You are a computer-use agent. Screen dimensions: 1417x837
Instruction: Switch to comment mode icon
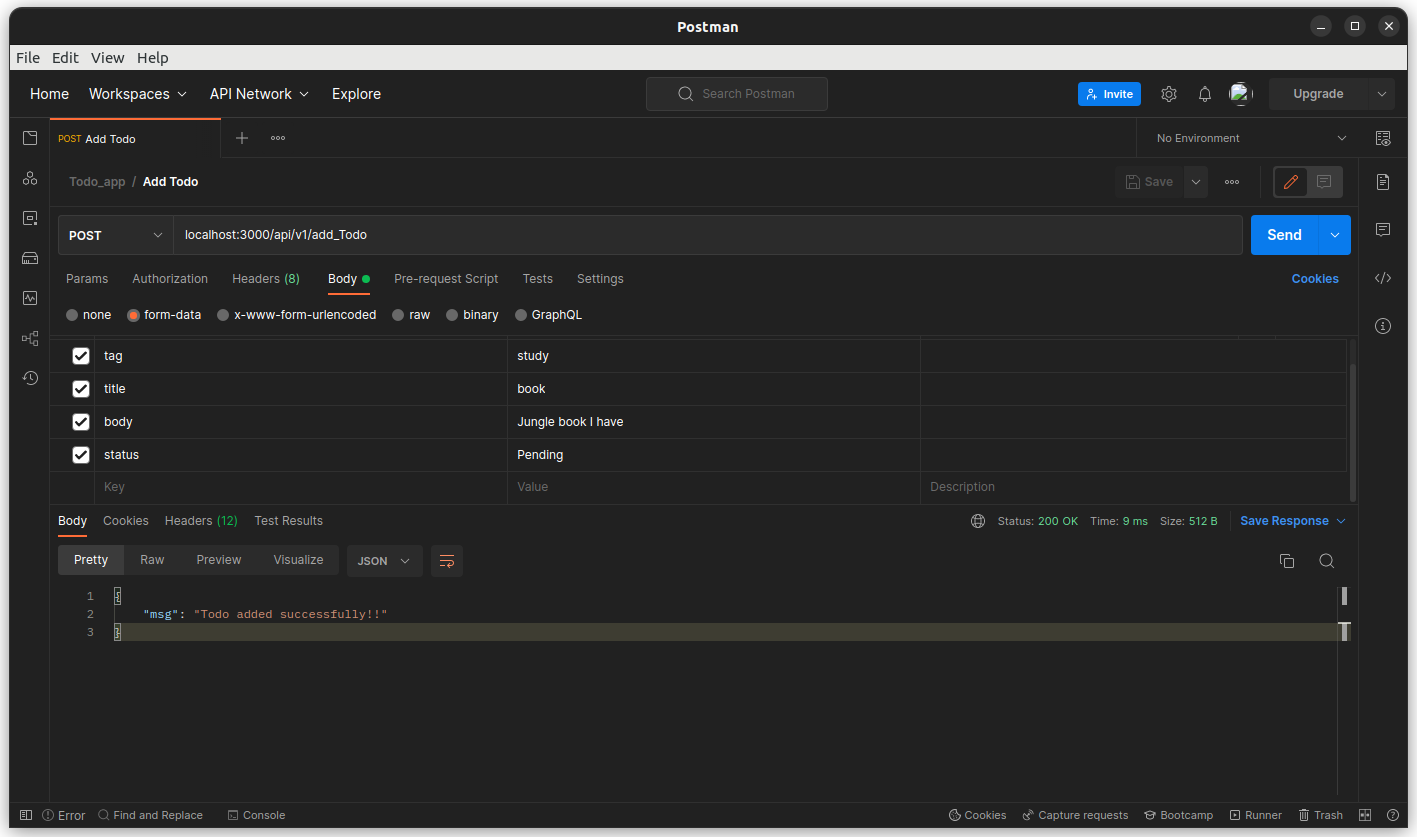click(x=1324, y=182)
